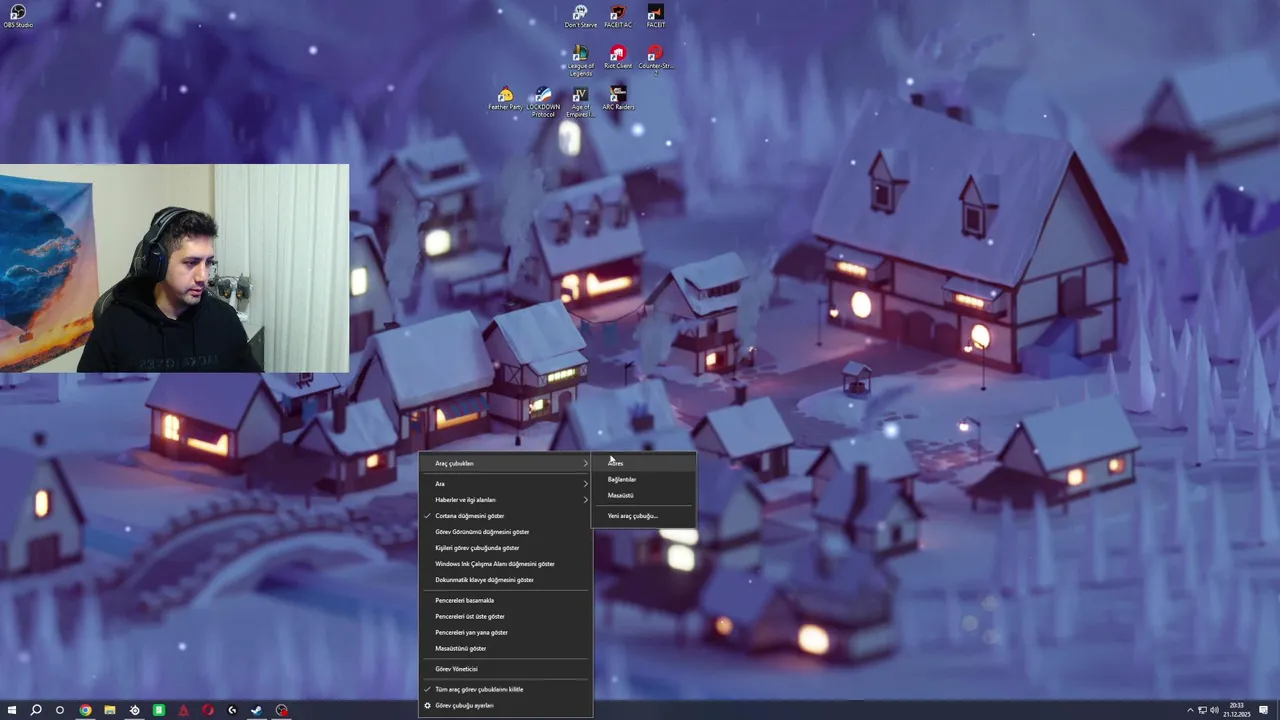This screenshot has height=720, width=1280.
Task: Open the volume icon in system tray
Action: pos(1215,710)
